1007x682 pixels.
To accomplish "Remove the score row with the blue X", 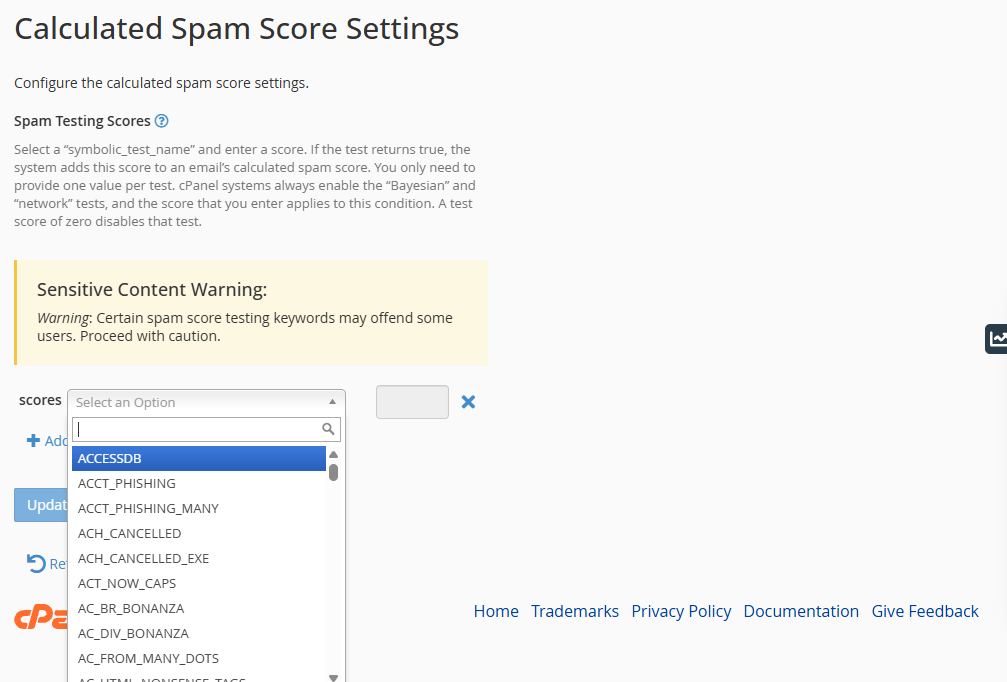I will coord(468,401).
